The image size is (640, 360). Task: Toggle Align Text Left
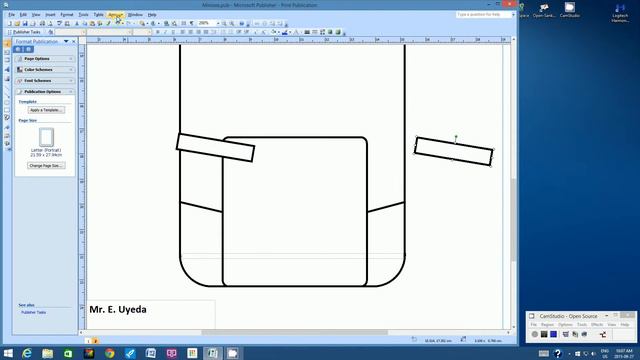[x=182, y=32]
